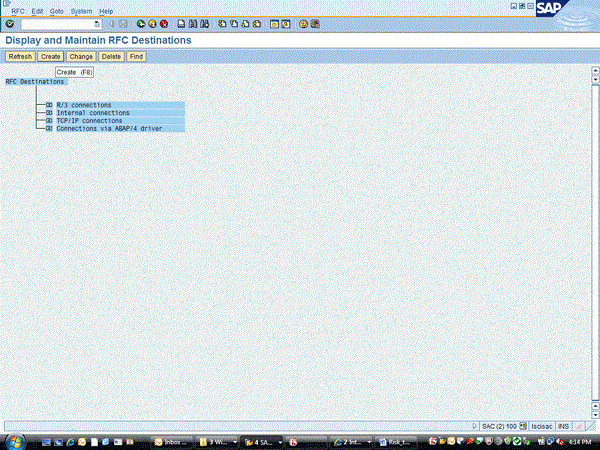Open the System menu

[x=81, y=11]
